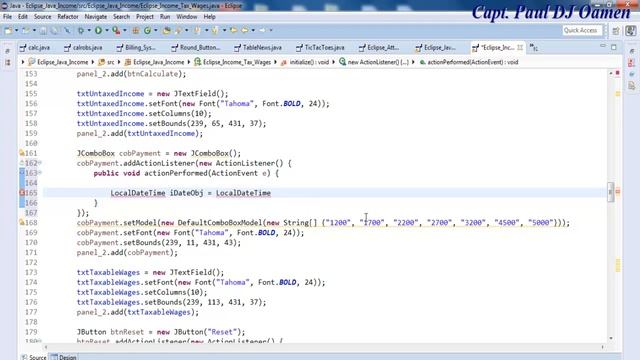Screen dimensions: 640x360
Task: Click the top icon in right sidebar
Action: click(x=631, y=51)
